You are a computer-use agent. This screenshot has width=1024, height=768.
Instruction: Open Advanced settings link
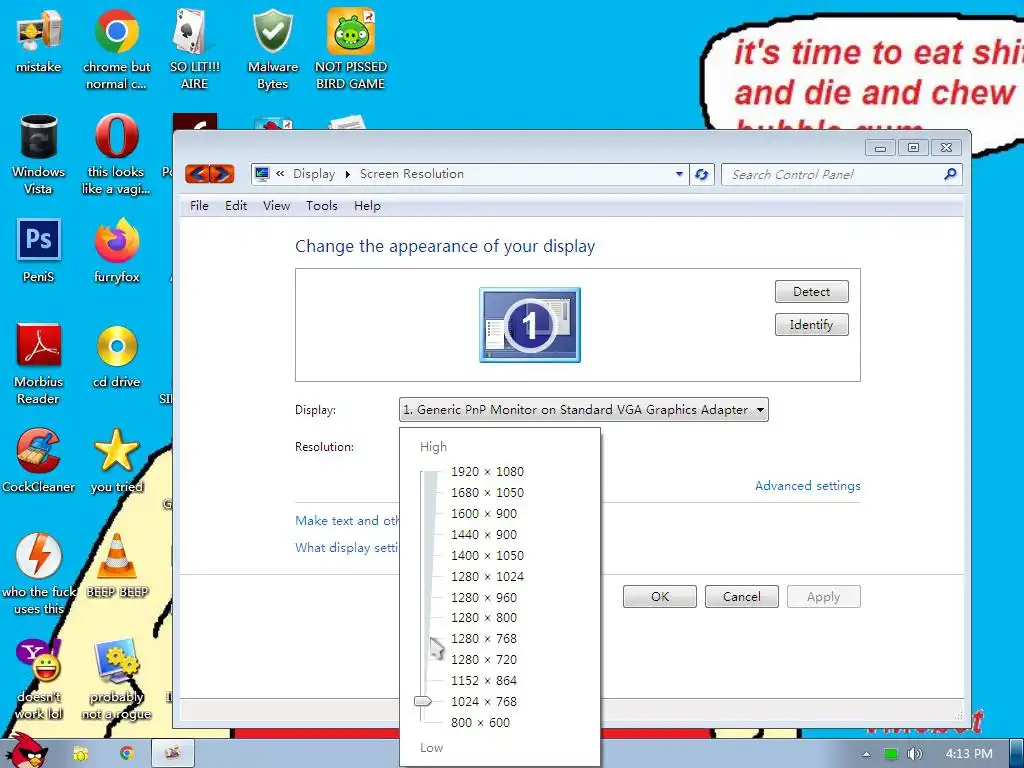(807, 485)
